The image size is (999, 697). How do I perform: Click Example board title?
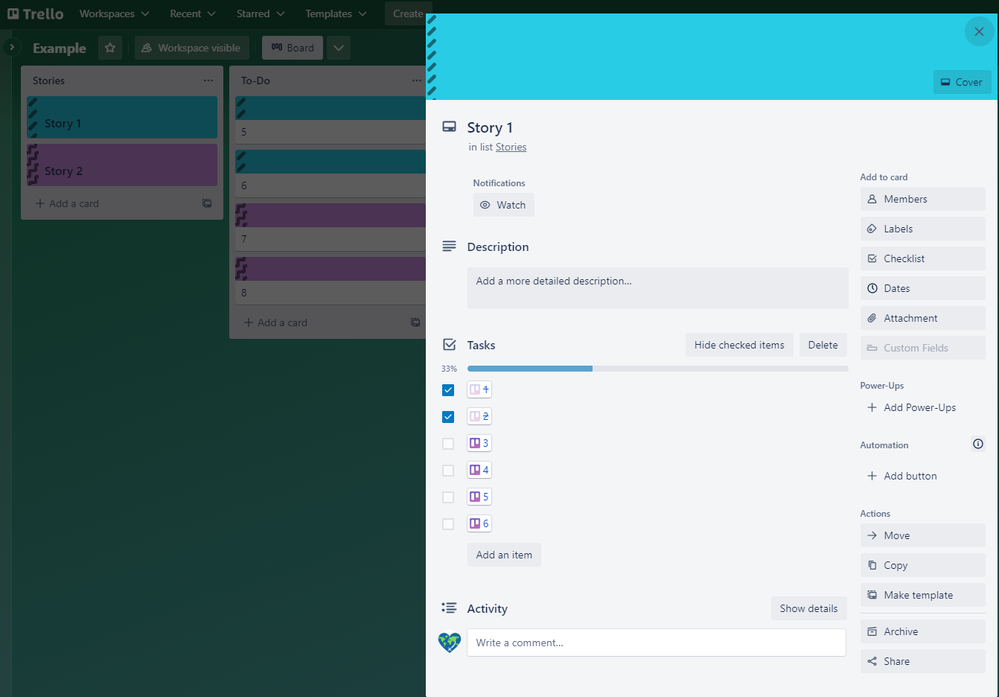tap(59, 48)
